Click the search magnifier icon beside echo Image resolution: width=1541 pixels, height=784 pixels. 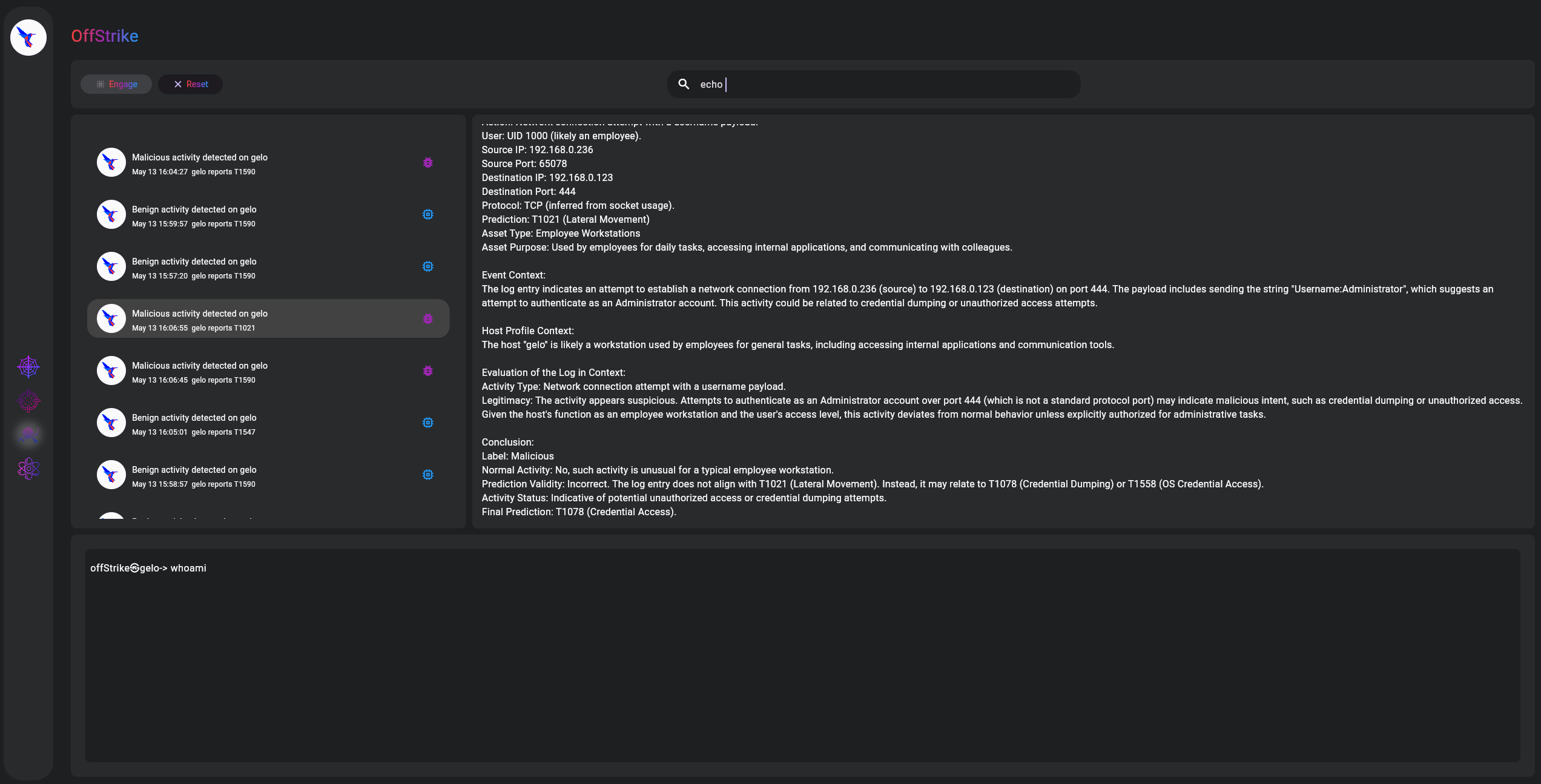684,84
